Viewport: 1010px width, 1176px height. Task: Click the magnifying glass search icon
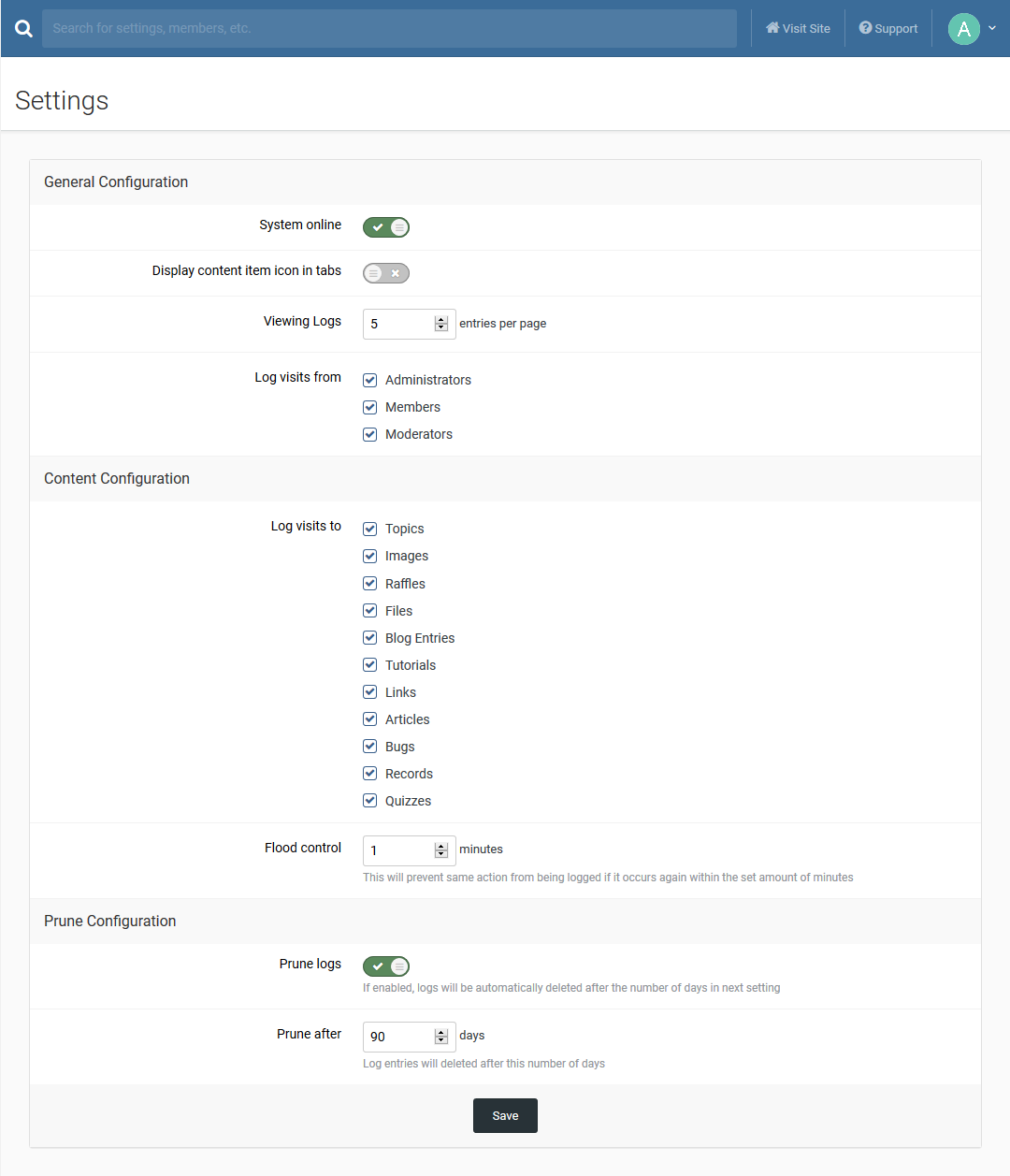[x=23, y=29]
